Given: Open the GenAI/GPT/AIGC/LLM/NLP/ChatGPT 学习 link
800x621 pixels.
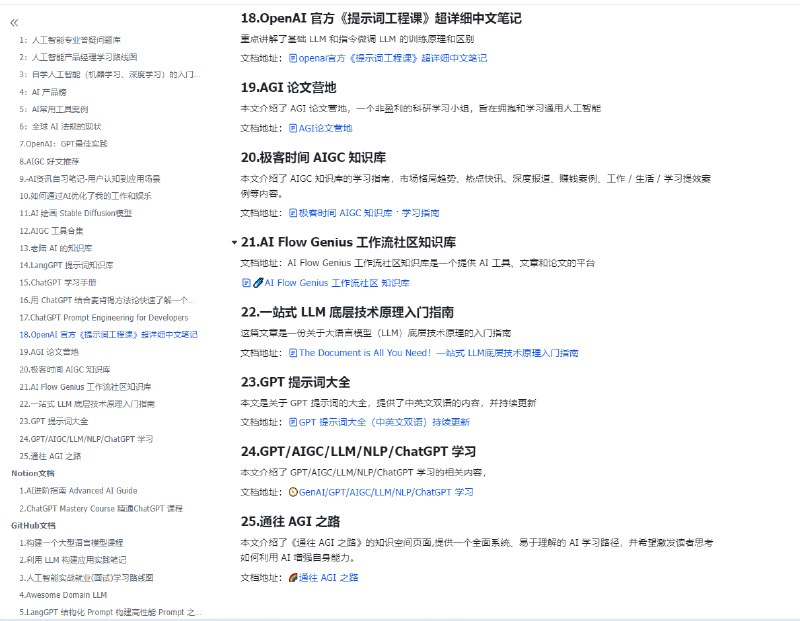Looking at the screenshot, I should point(386,492).
